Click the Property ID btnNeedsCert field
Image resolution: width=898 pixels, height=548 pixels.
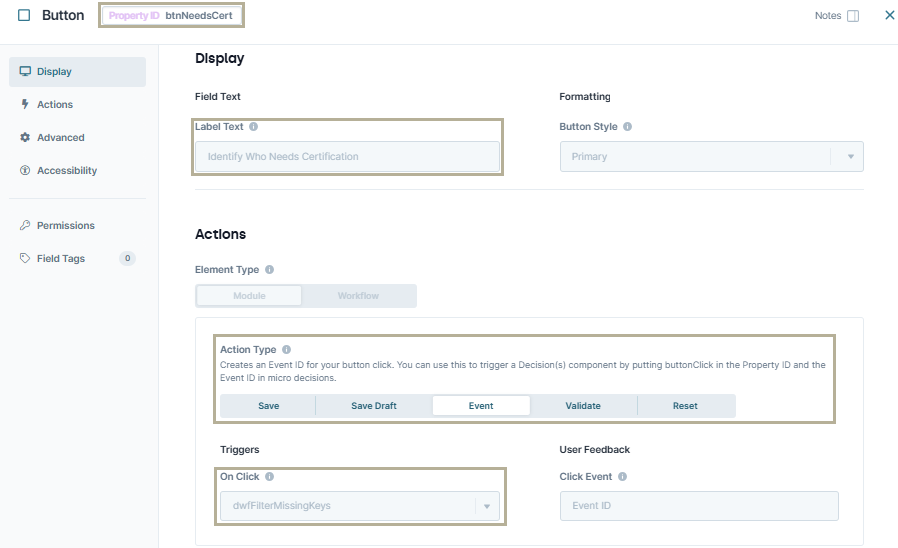coord(171,15)
